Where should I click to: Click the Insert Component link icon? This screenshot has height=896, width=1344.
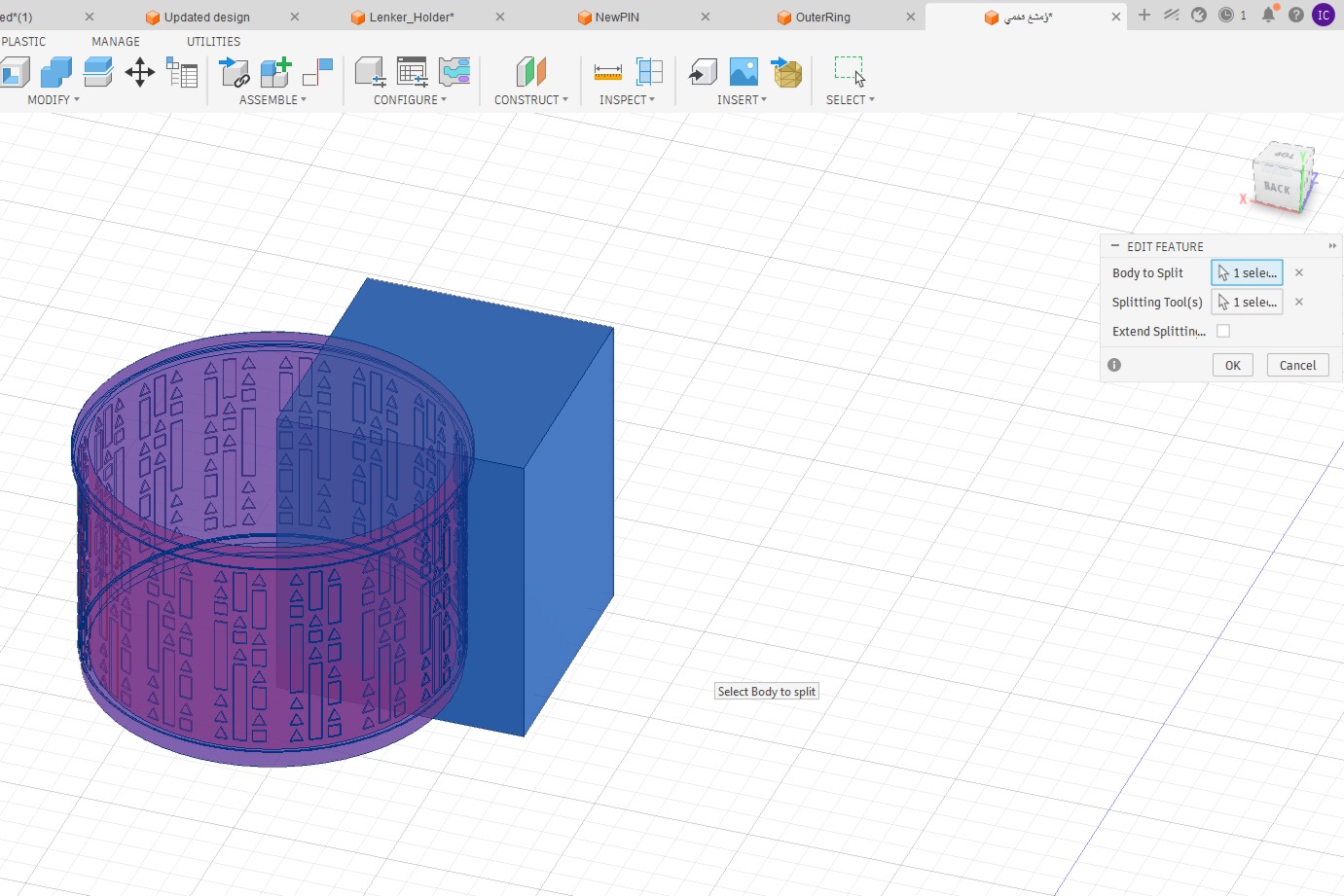[235, 72]
